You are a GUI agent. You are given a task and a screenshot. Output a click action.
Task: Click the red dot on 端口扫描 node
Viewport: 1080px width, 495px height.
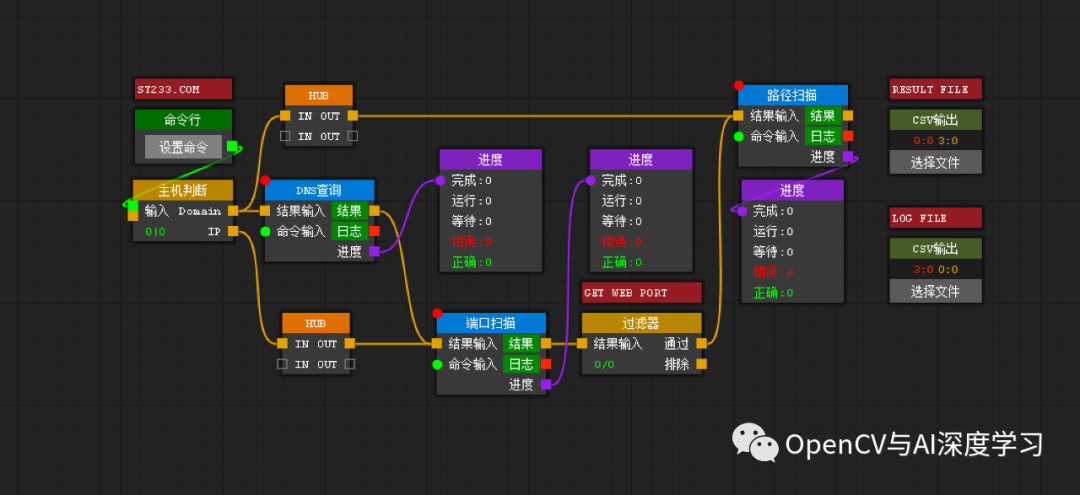coord(437,313)
